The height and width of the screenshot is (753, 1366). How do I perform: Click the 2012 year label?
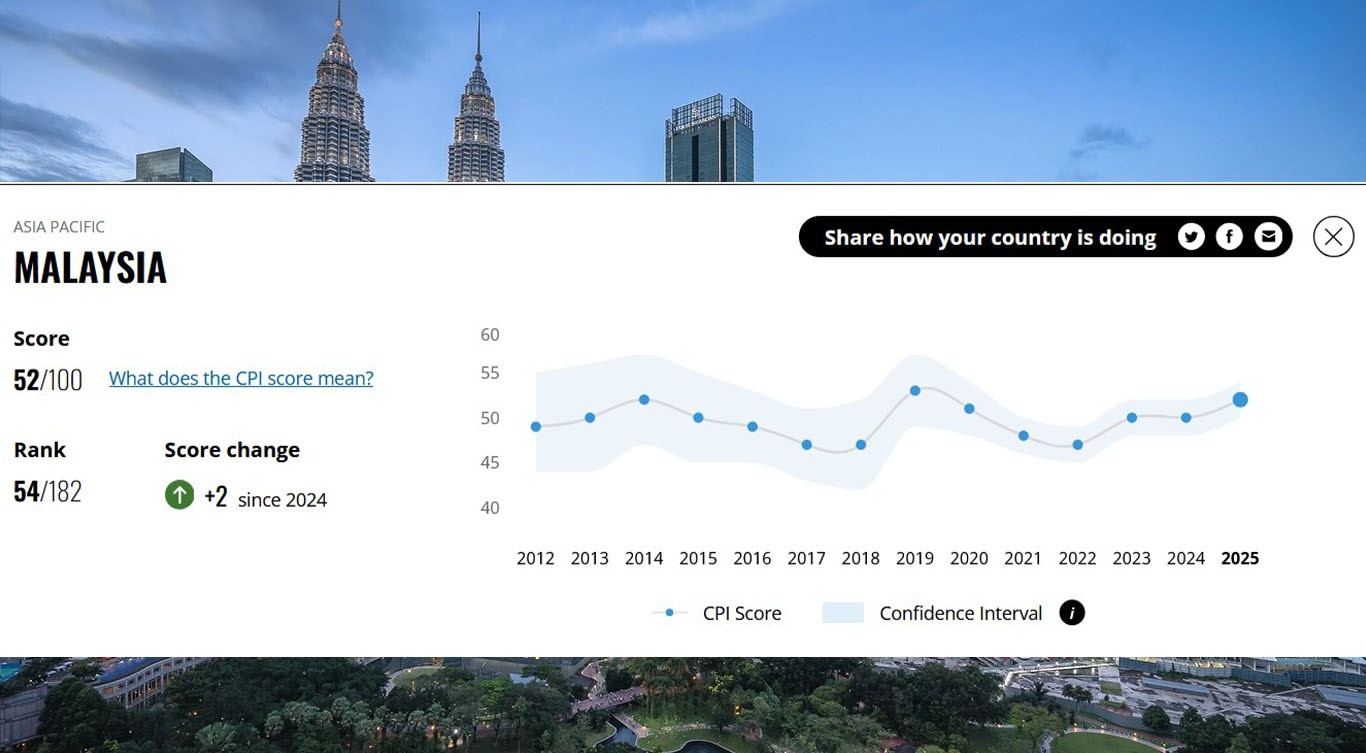[536, 558]
